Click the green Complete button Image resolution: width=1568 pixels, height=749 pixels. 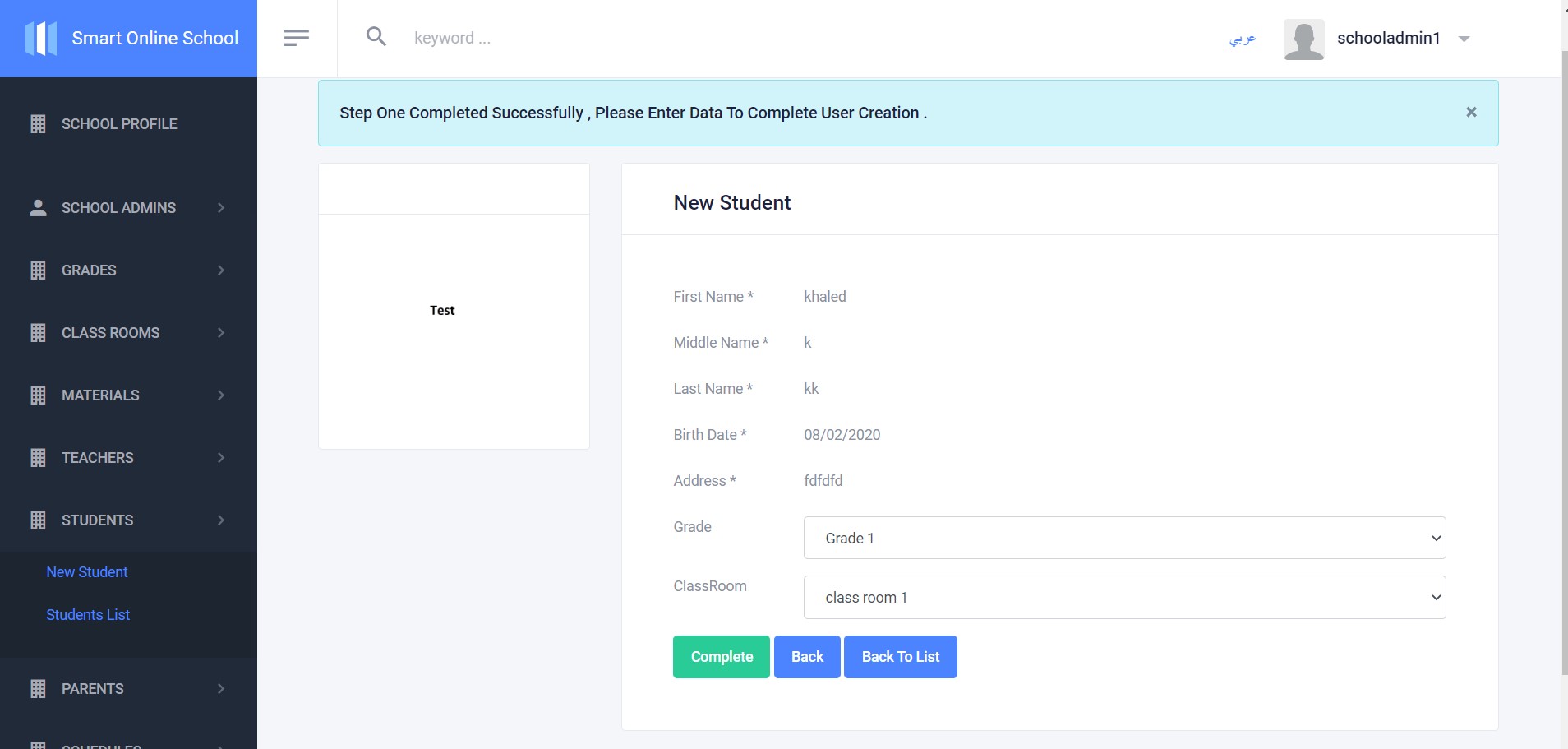pos(722,657)
